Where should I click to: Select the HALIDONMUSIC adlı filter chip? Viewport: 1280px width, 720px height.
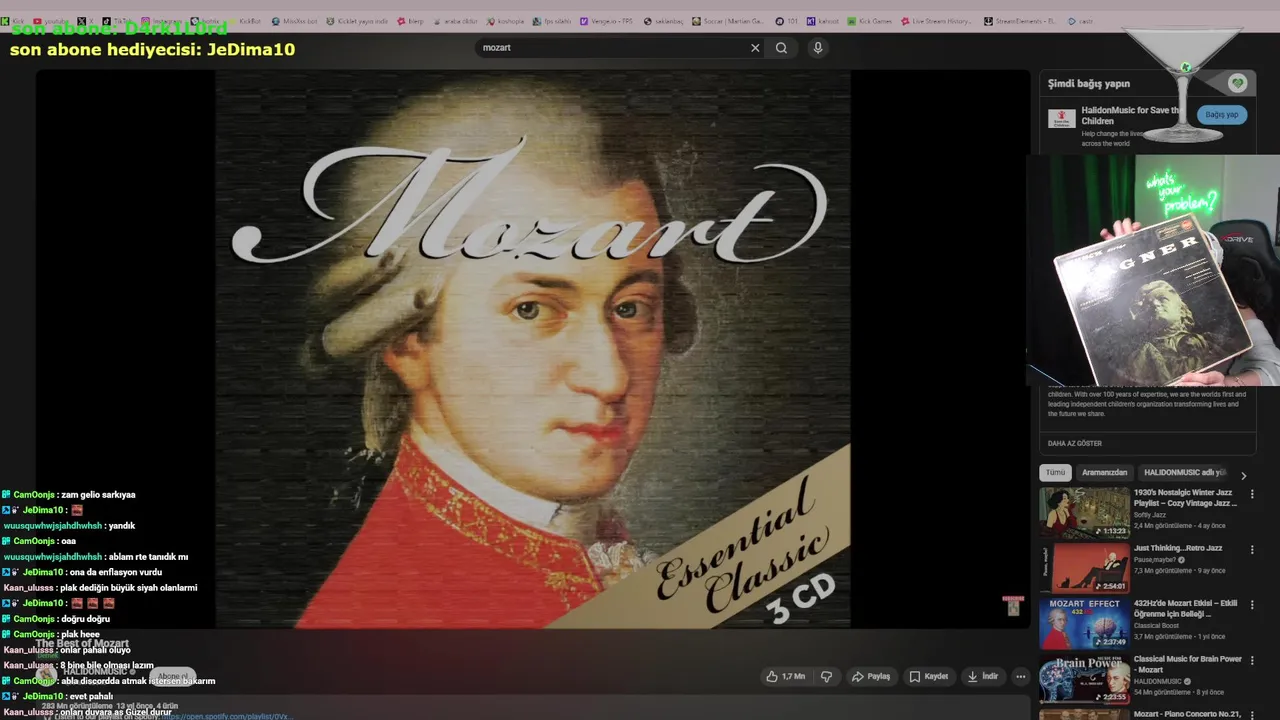click(x=1184, y=473)
